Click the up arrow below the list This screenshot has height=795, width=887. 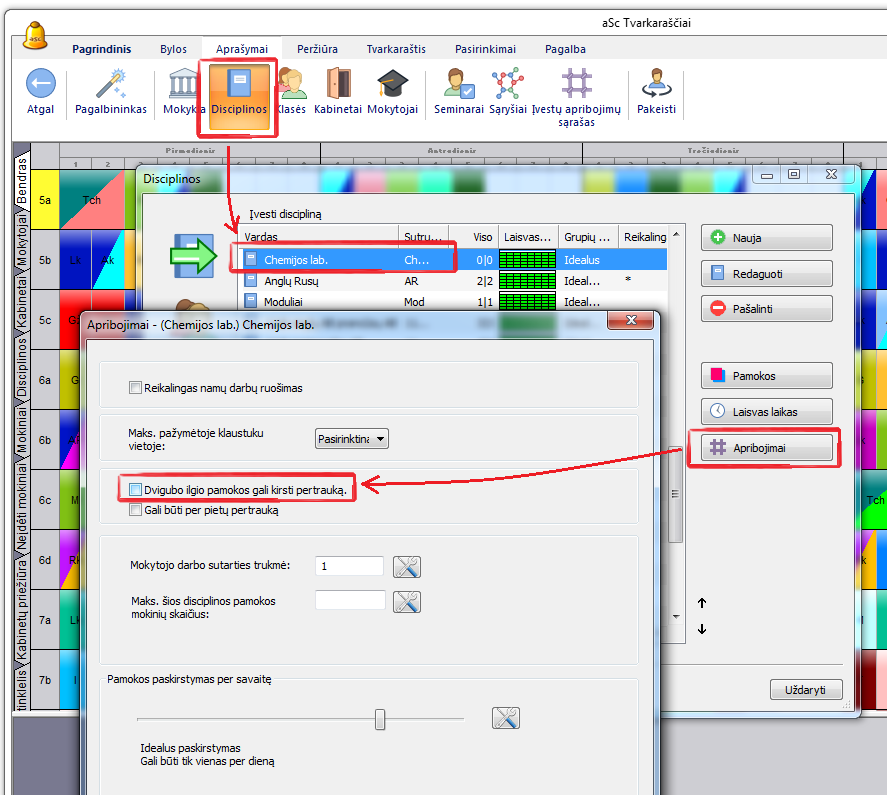[702, 603]
